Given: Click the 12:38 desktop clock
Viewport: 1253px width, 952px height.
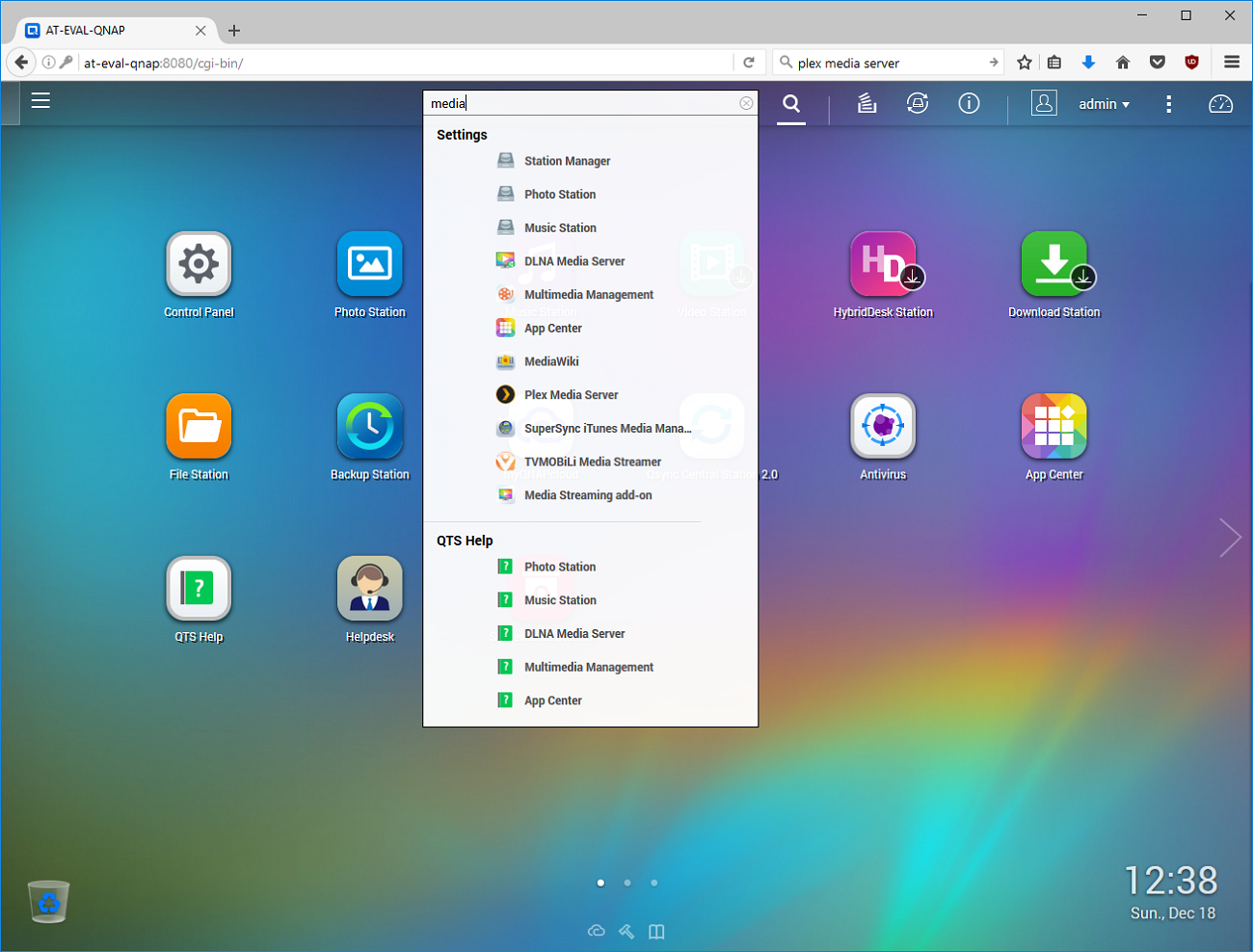Looking at the screenshot, I should pyautogui.click(x=1171, y=881).
